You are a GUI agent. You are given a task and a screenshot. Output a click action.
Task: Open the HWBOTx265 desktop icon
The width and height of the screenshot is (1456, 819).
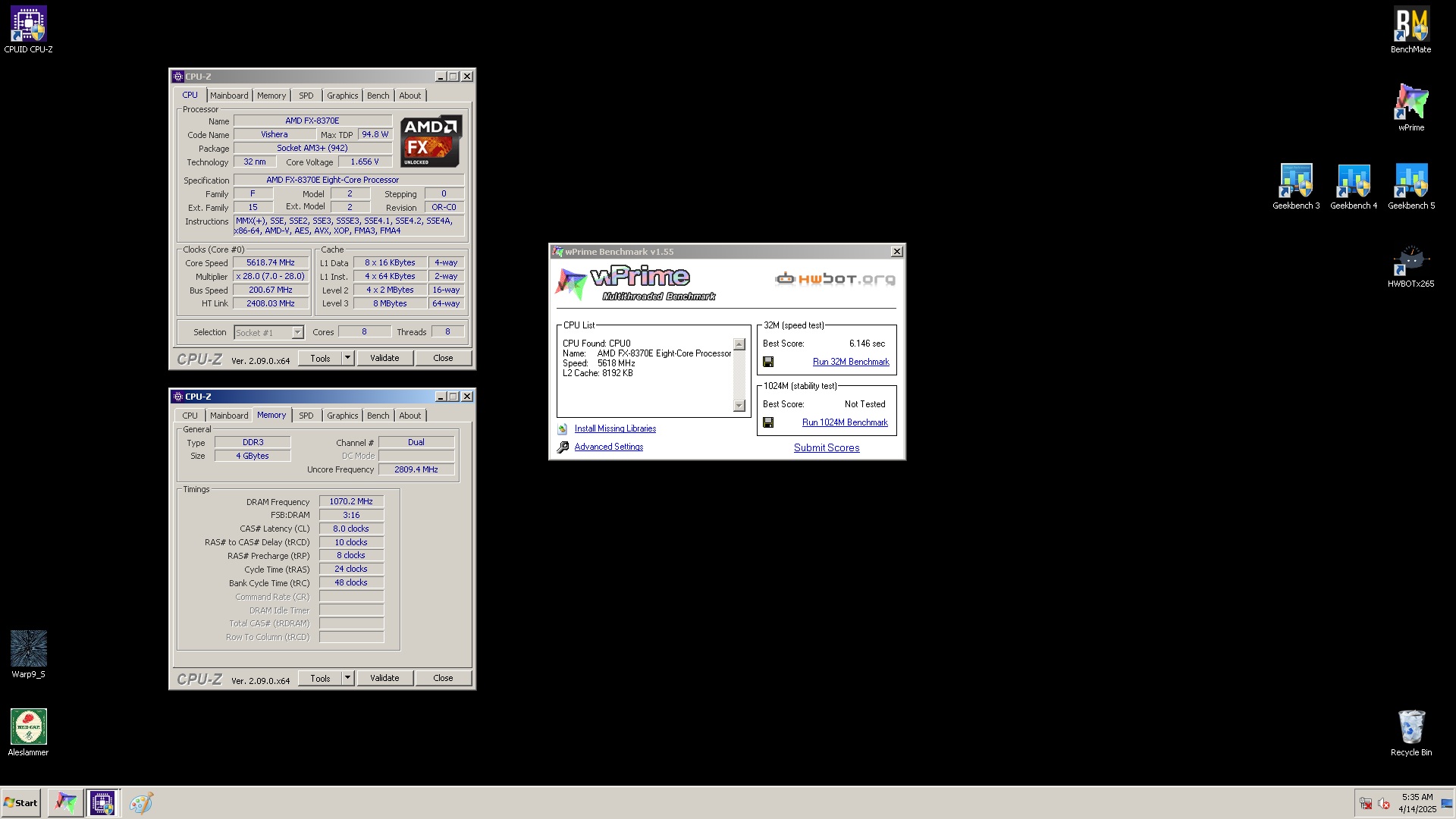[x=1410, y=265]
